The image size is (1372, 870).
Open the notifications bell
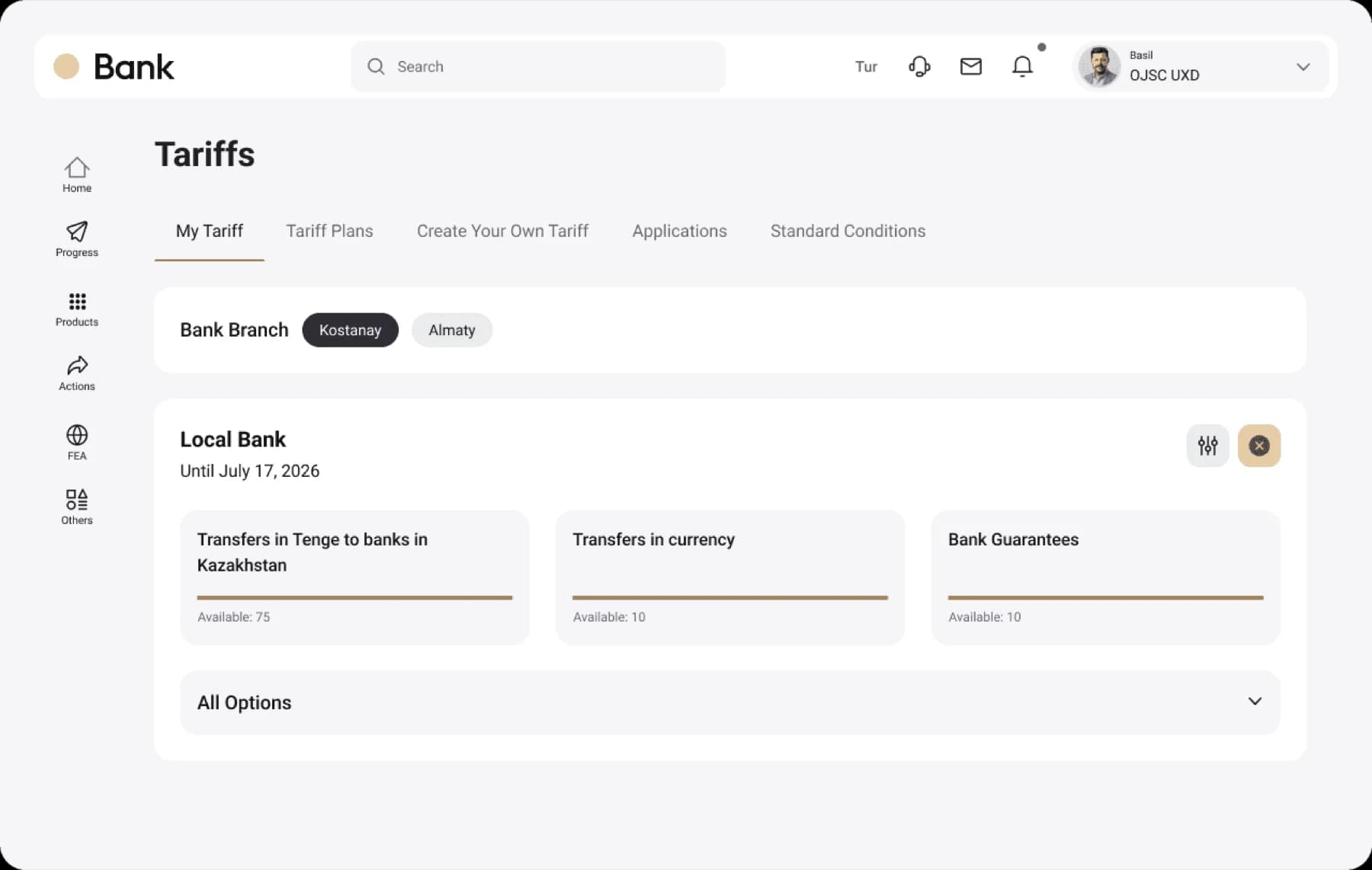(1022, 67)
